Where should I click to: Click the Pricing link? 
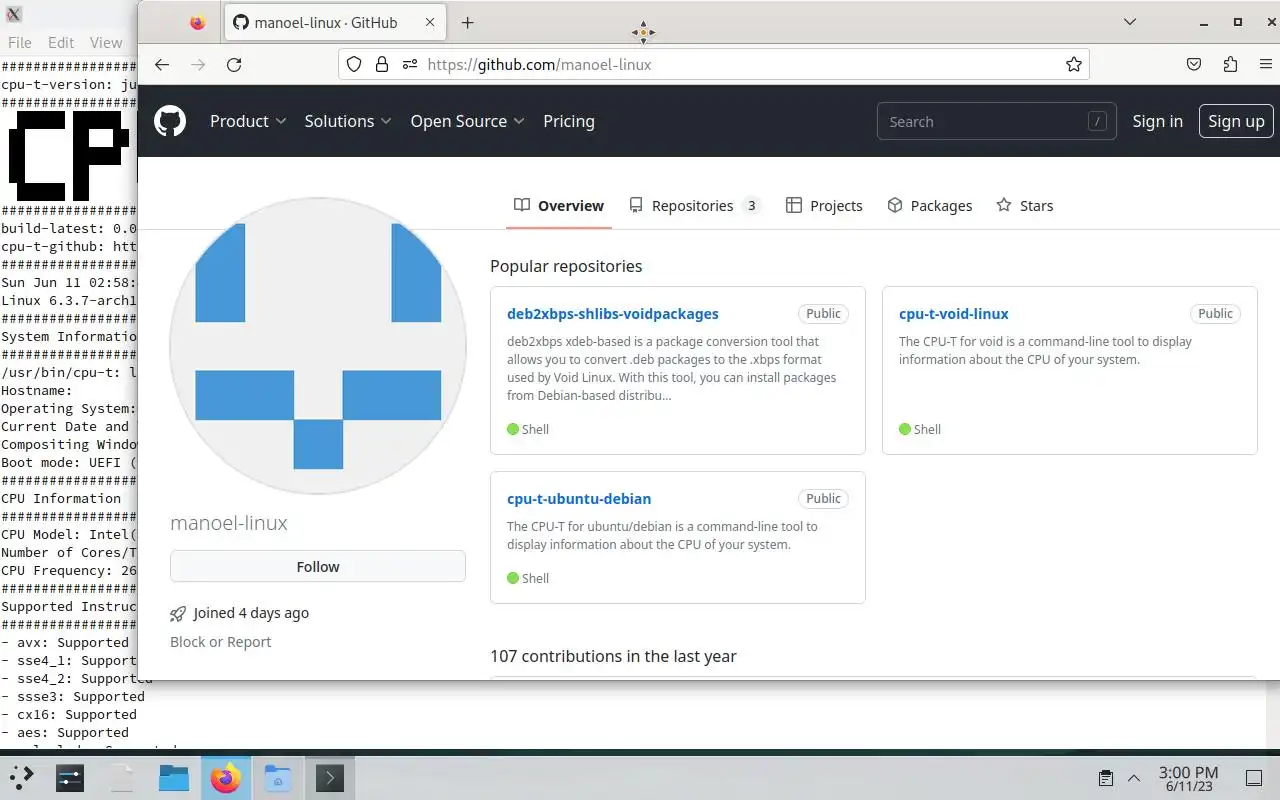pyautogui.click(x=569, y=121)
